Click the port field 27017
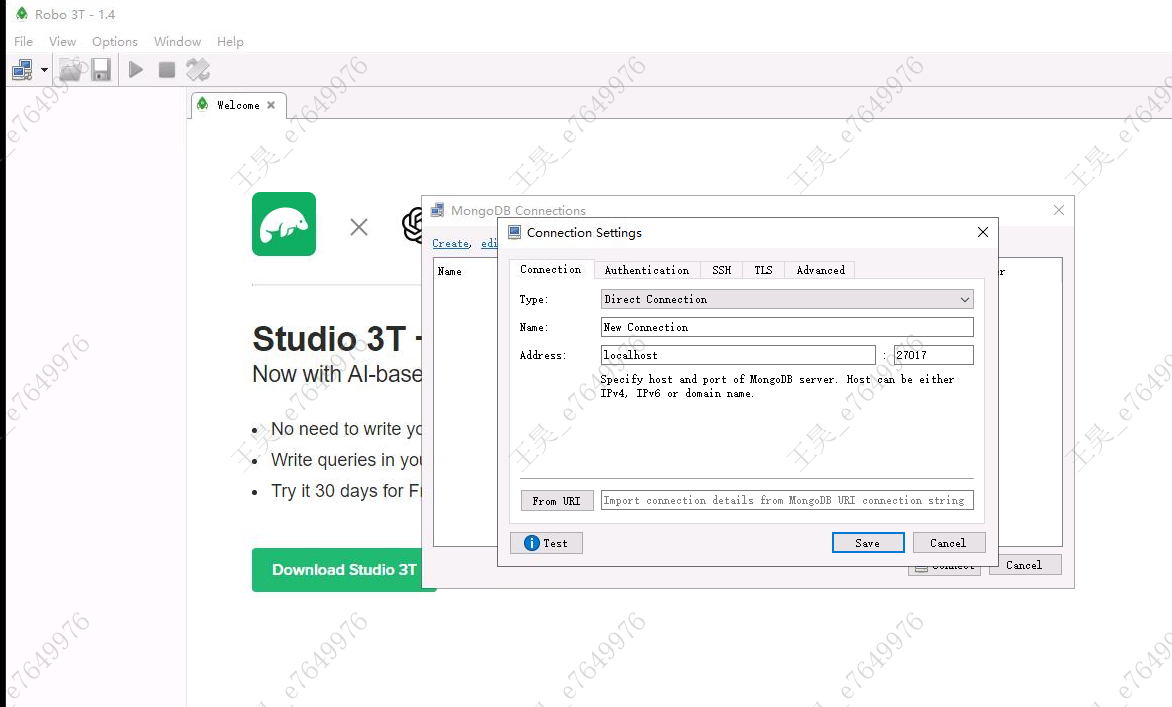 point(934,355)
